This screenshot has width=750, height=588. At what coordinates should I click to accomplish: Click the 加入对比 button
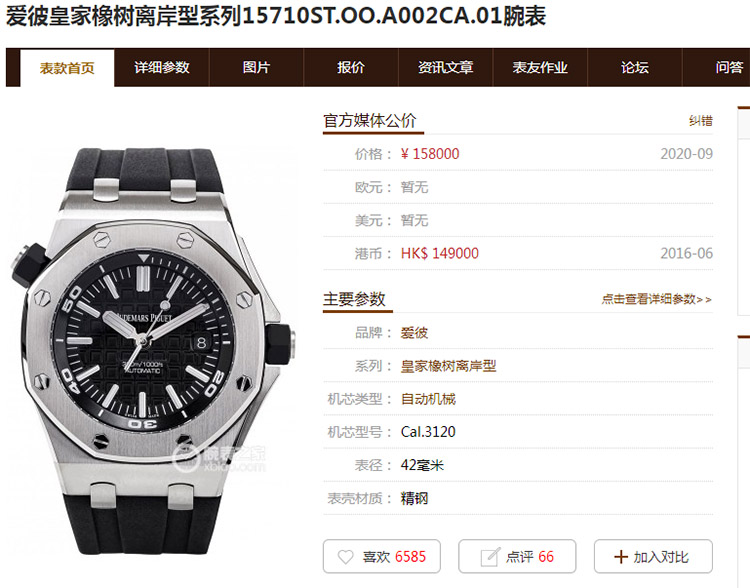[x=653, y=556]
